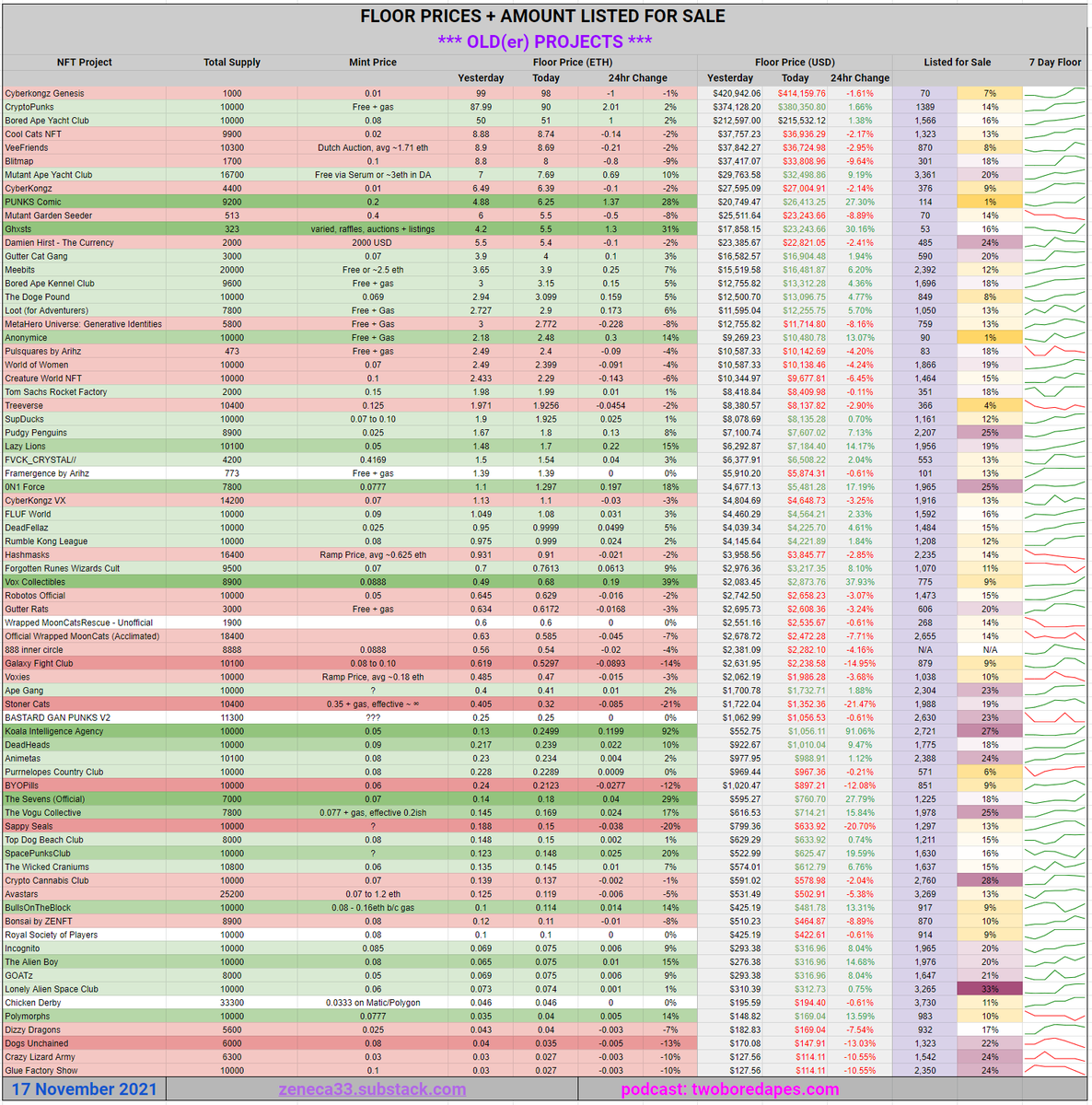Select the 'NFT Project' column header
1092x1105 pixels.
click(85, 63)
